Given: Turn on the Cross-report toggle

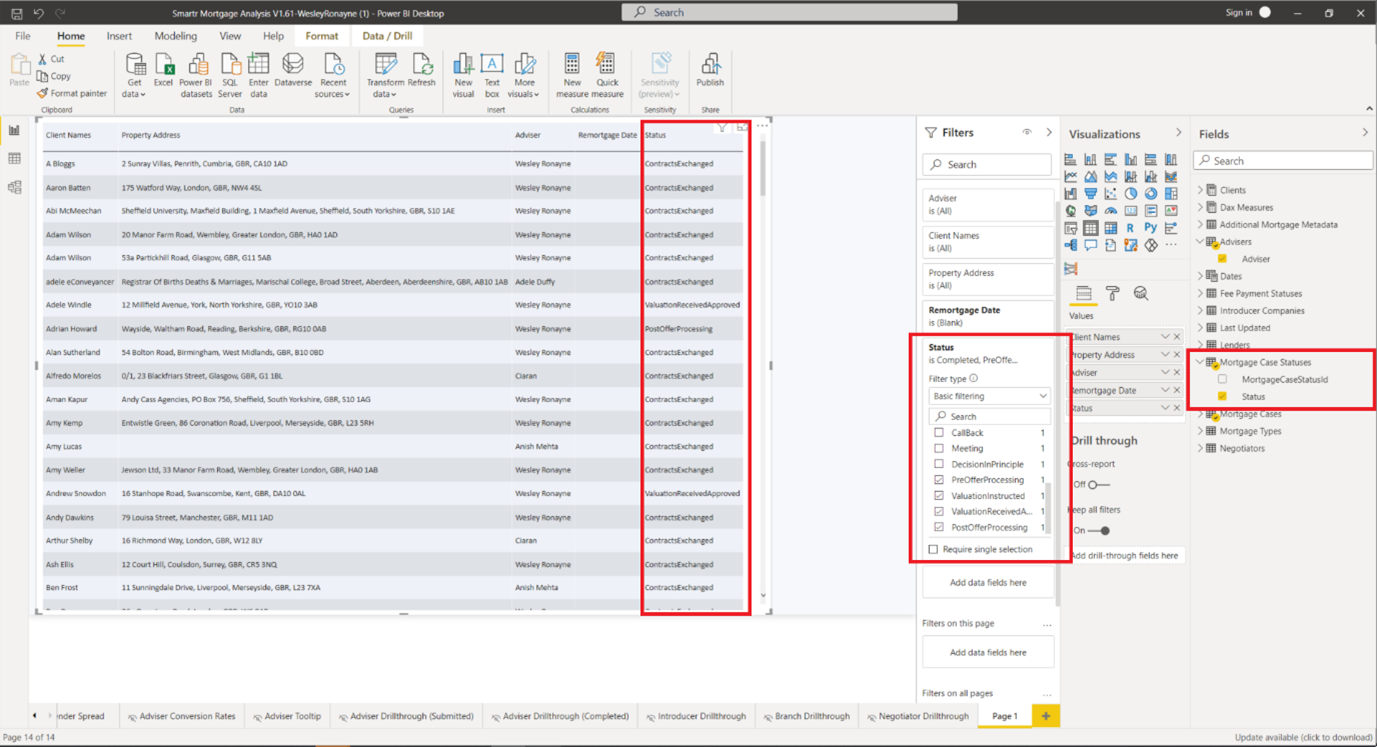Looking at the screenshot, I should [1097, 485].
